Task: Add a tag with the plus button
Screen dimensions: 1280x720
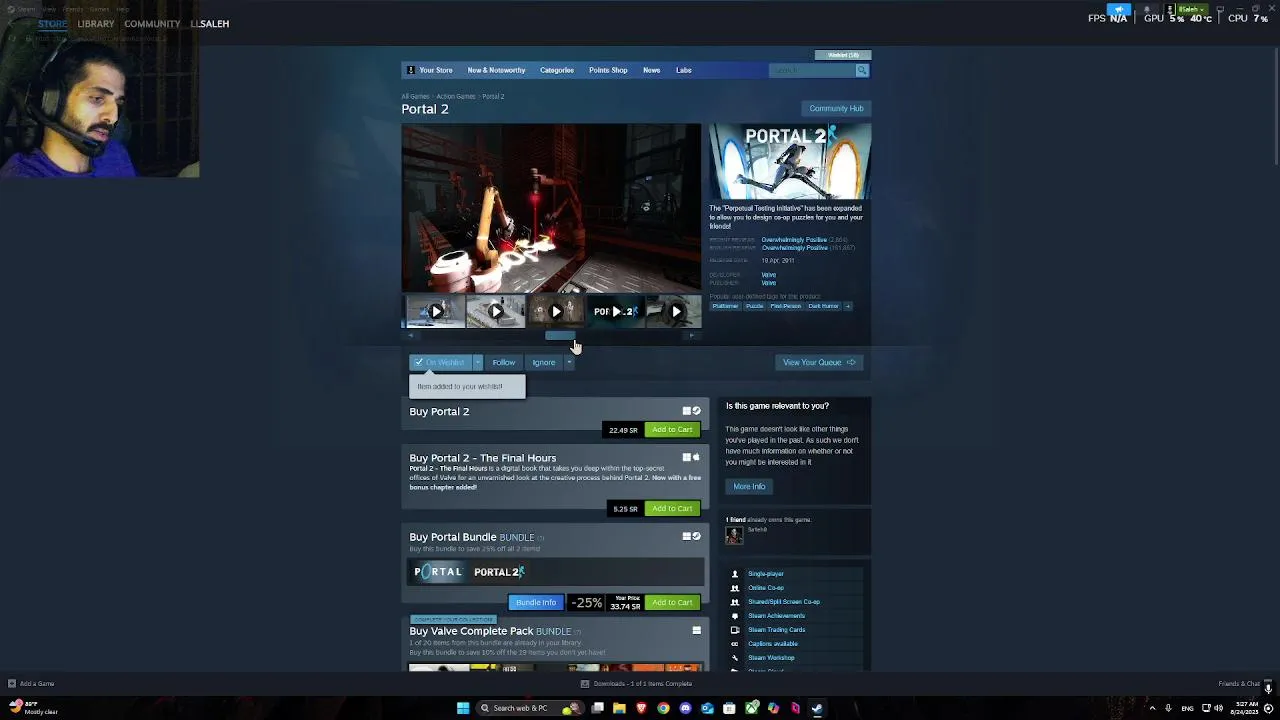Action: [x=848, y=306]
